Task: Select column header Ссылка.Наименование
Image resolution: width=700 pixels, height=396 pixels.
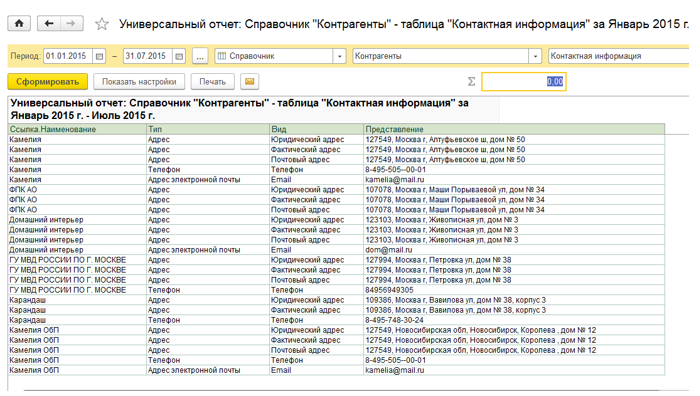Action: (77, 129)
